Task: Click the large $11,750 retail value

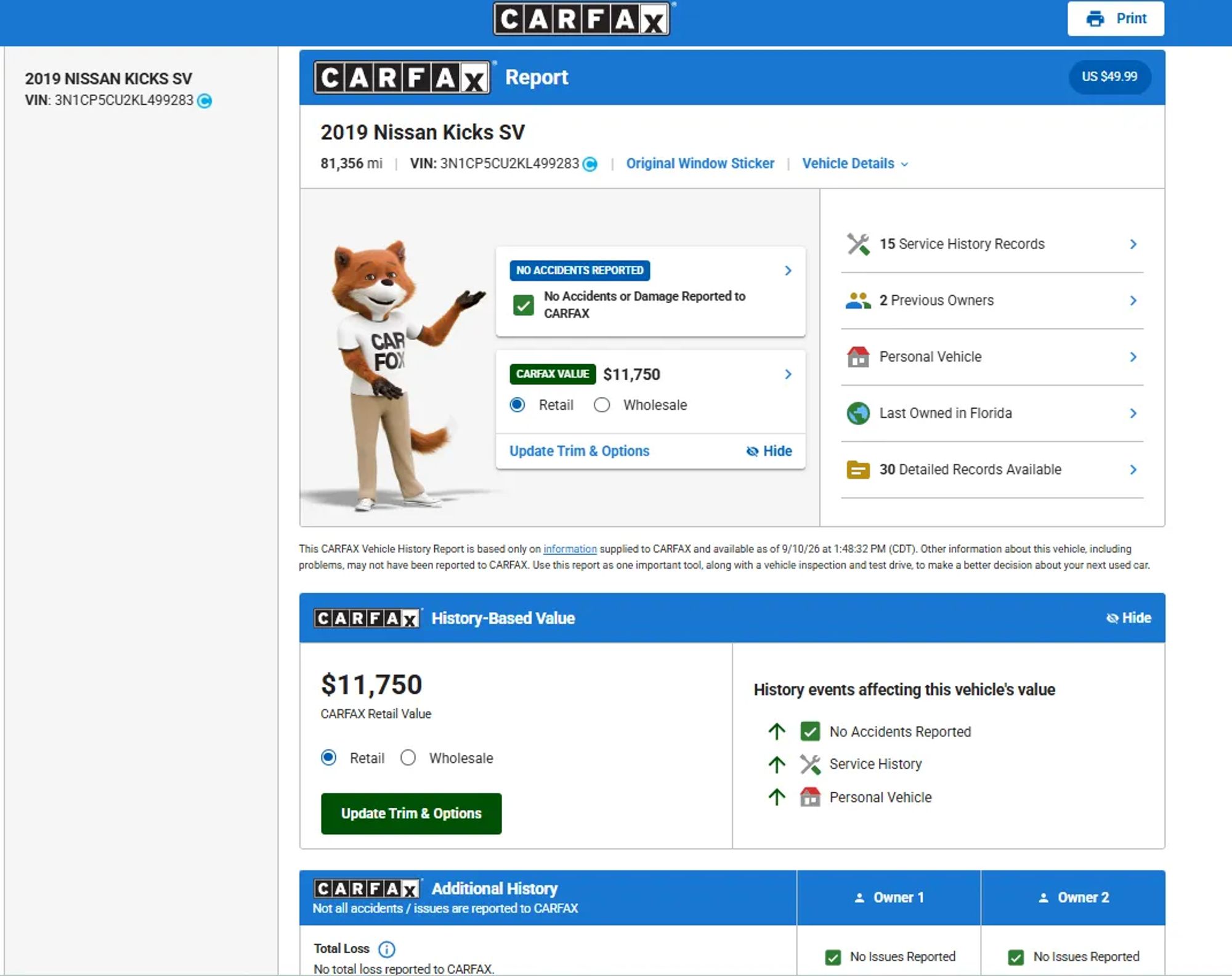Action: click(x=371, y=685)
